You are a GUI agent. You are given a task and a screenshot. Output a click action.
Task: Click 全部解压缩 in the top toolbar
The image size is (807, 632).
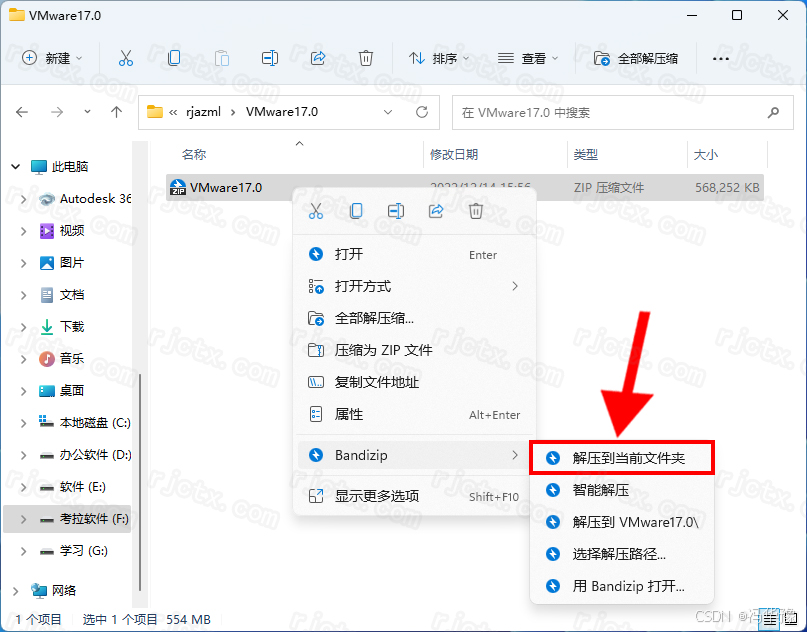coord(636,58)
